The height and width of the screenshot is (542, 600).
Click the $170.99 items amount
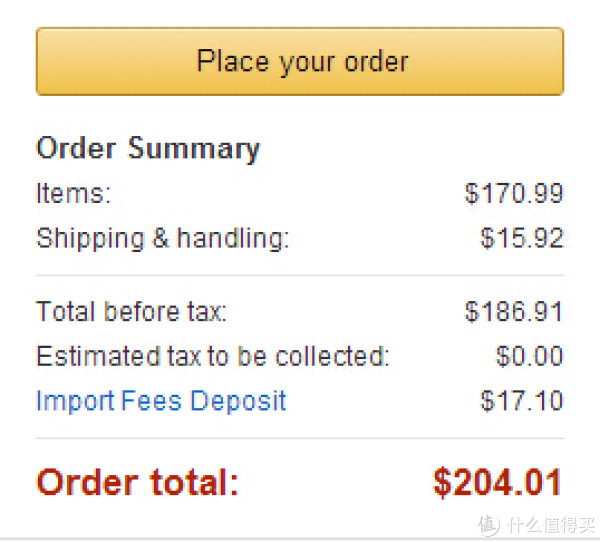(514, 193)
